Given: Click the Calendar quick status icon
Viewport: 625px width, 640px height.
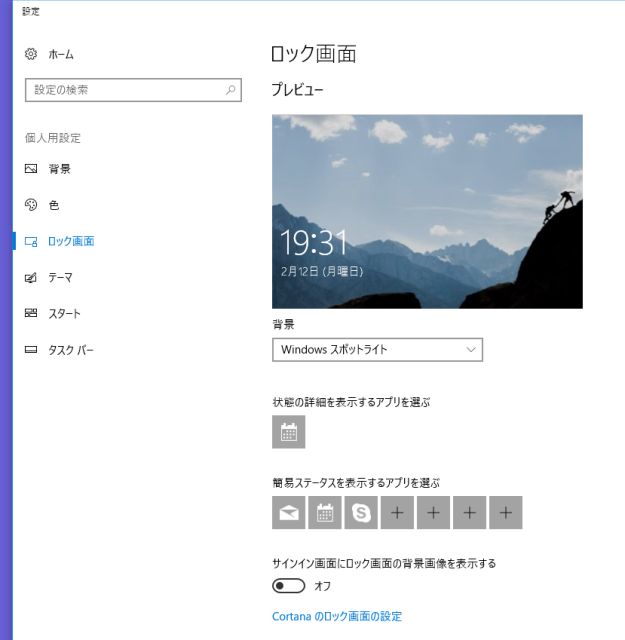Looking at the screenshot, I should pyautogui.click(x=325, y=513).
